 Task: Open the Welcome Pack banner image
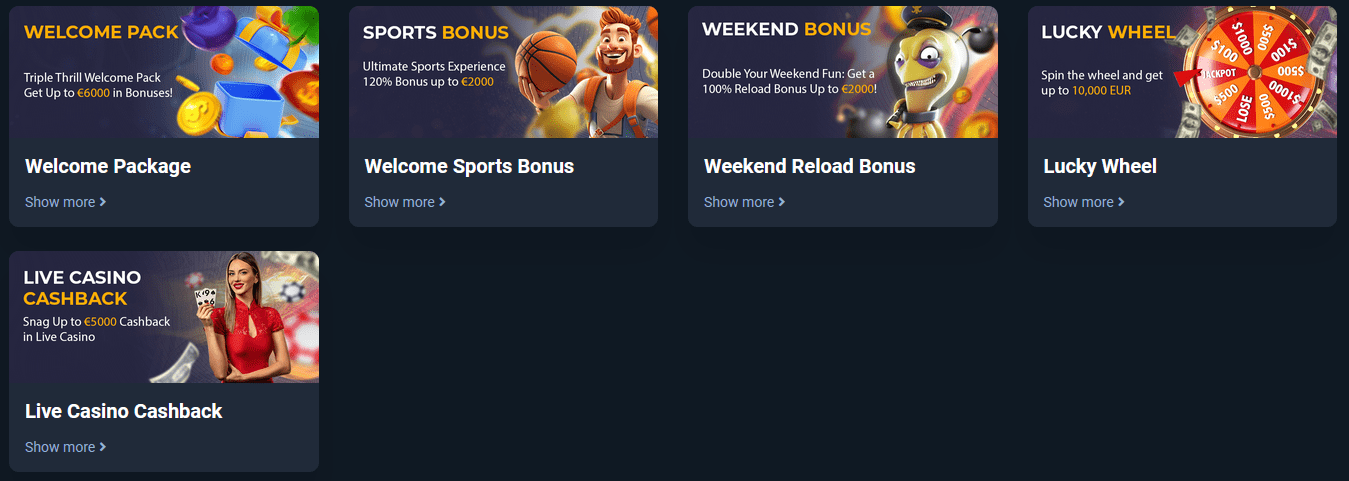[x=164, y=72]
